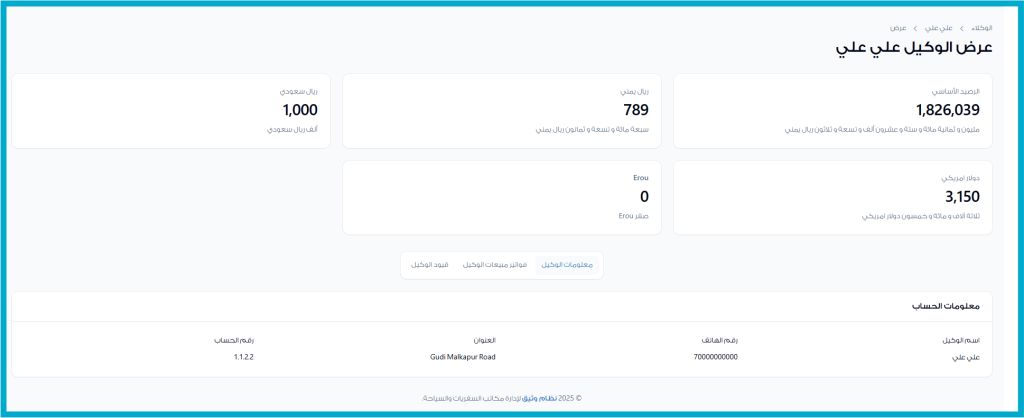Click the page title عرض الوكيل علي علي
Viewport: 1024px width, 418px height.
[x=914, y=48]
